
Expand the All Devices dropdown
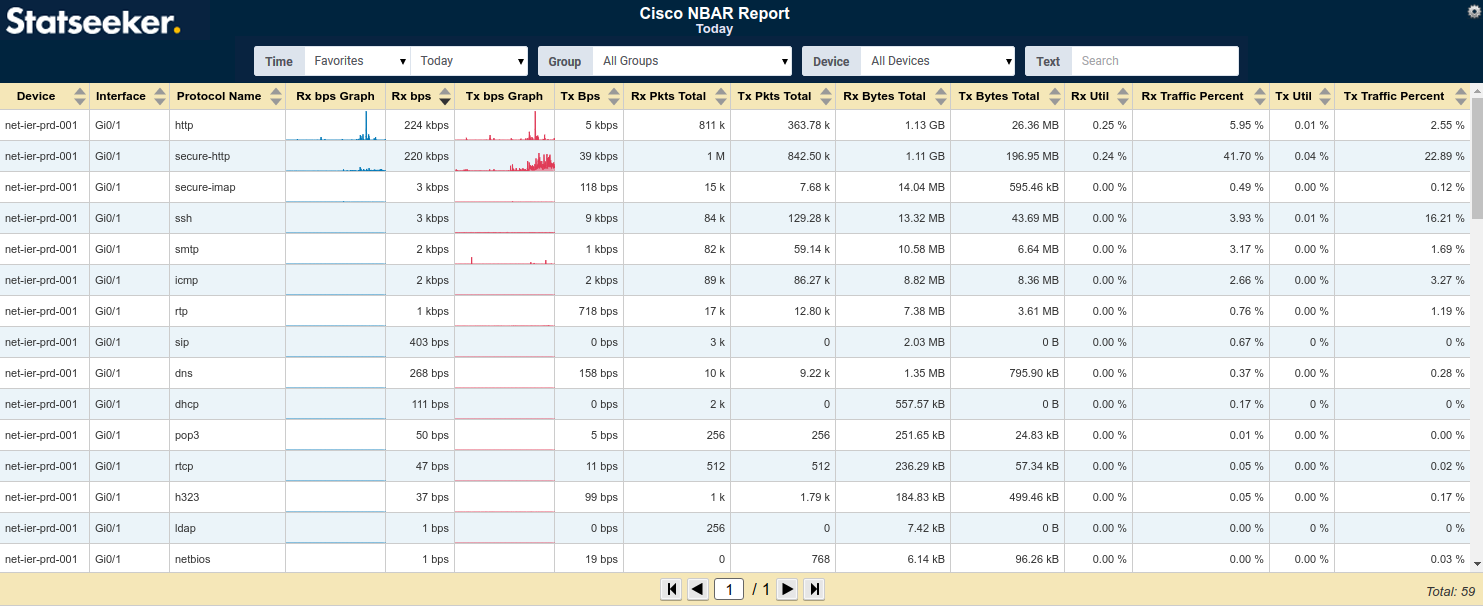tap(937, 61)
